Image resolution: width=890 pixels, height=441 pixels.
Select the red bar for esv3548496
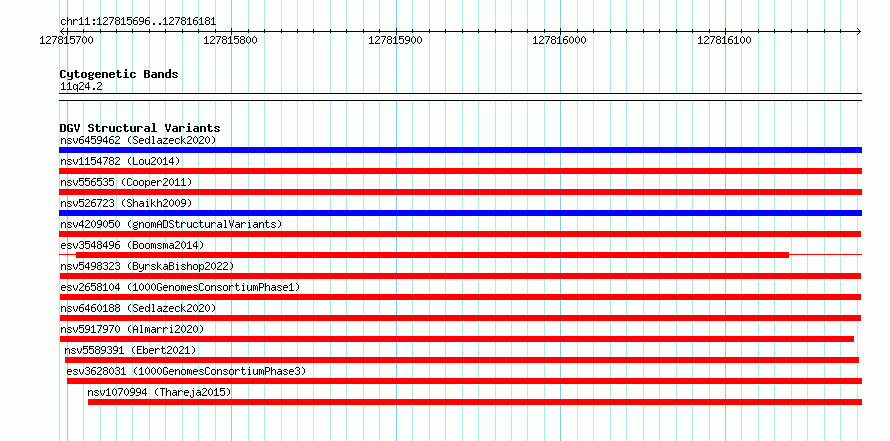[x=433, y=255]
